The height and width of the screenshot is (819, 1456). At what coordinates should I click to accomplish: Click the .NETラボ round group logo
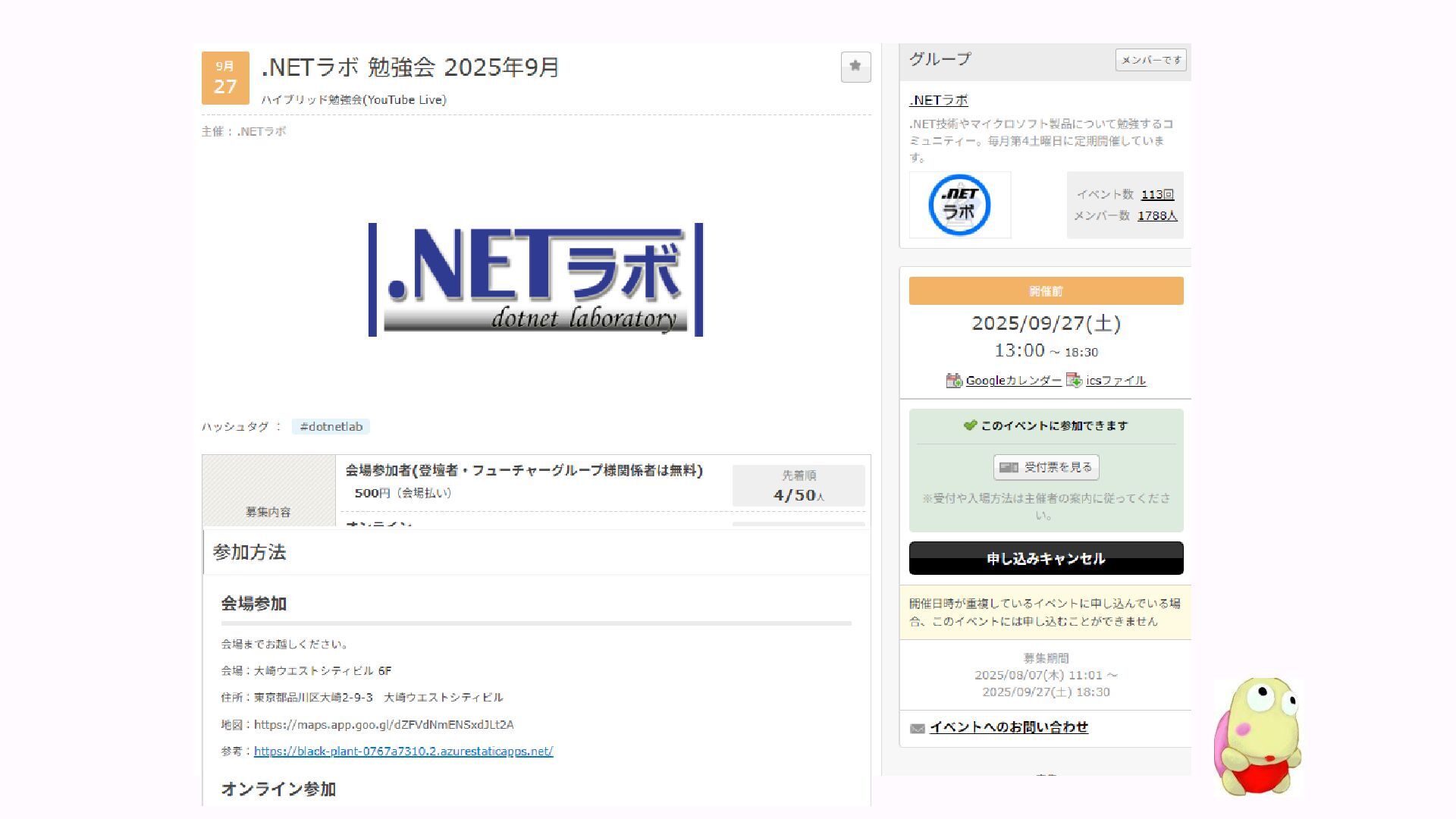click(959, 205)
